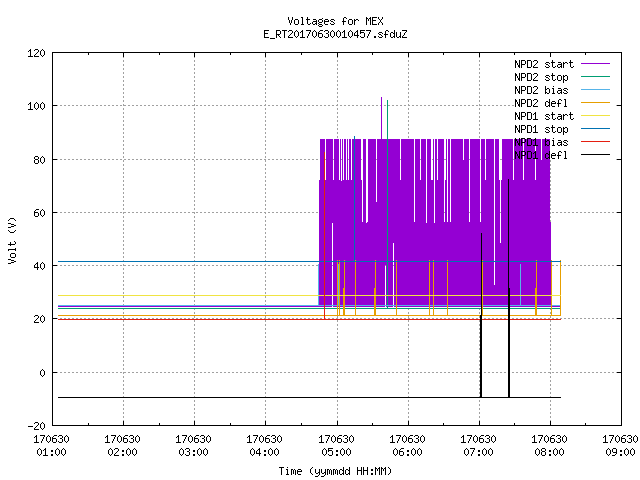Click the orange NPD2 defl legend line
The height and width of the screenshot is (480, 640).
[595, 102]
